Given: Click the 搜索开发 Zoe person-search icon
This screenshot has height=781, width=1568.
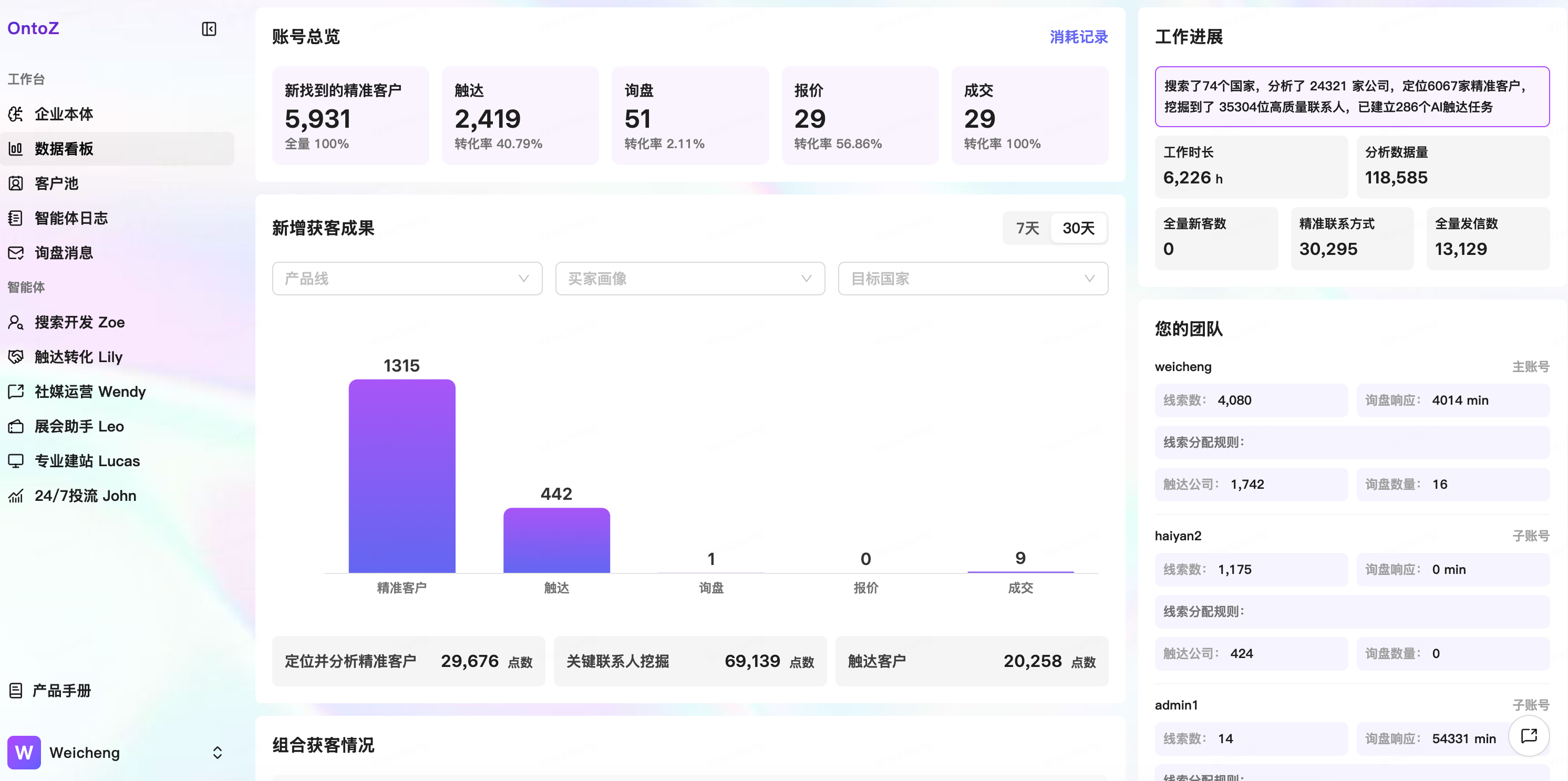Looking at the screenshot, I should pos(16,322).
